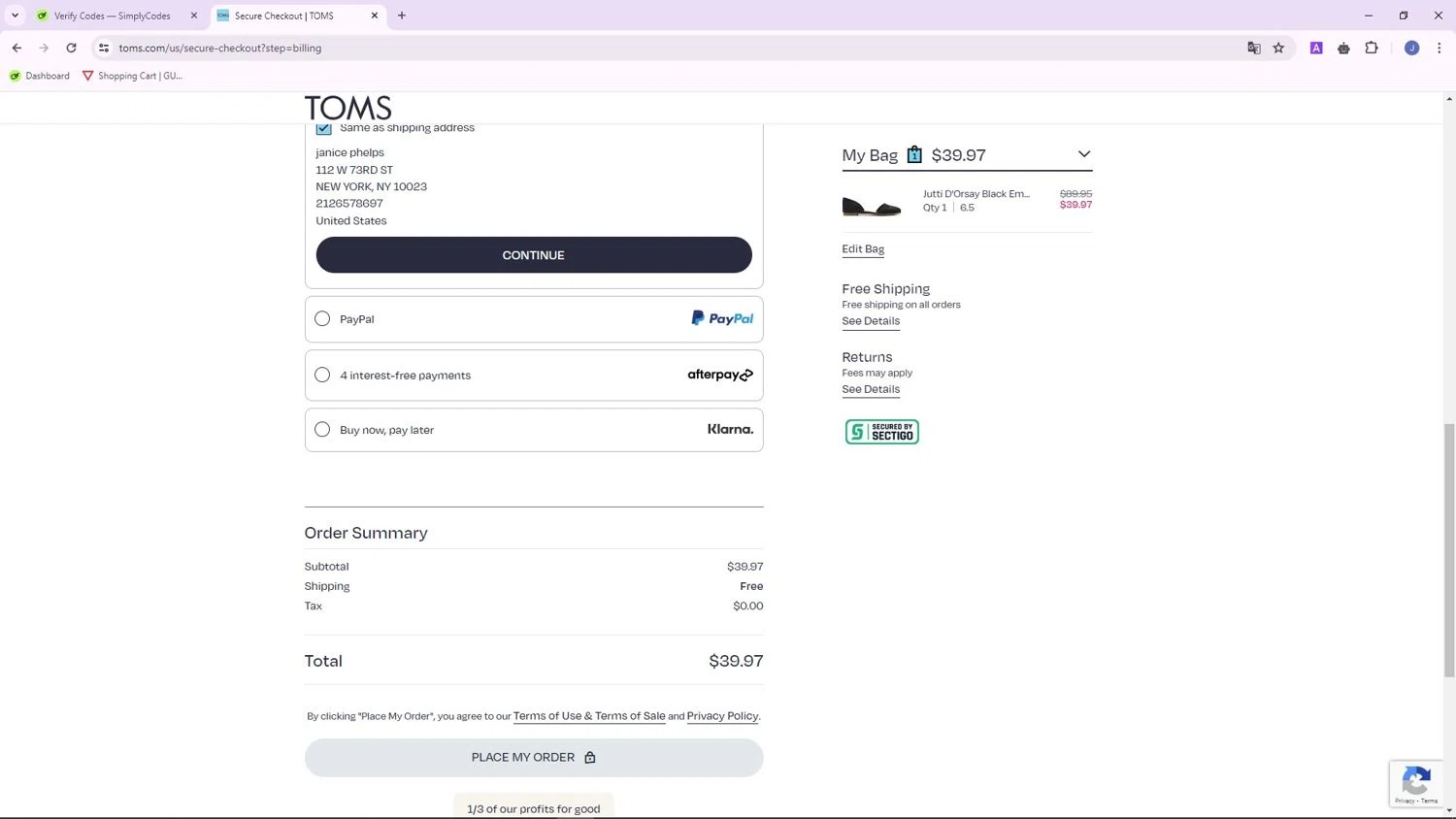Click the strikethrough price $89.95
1456x819 pixels.
[1075, 194]
